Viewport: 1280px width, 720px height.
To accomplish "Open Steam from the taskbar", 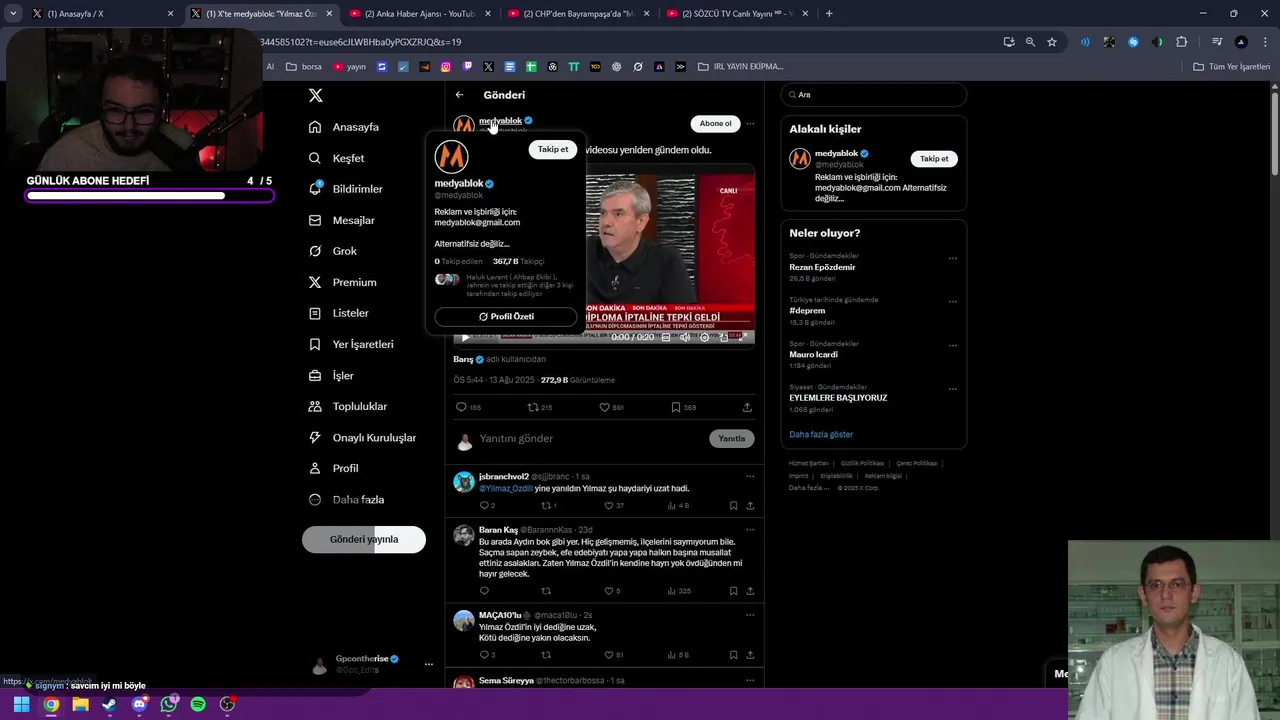I will point(110,704).
